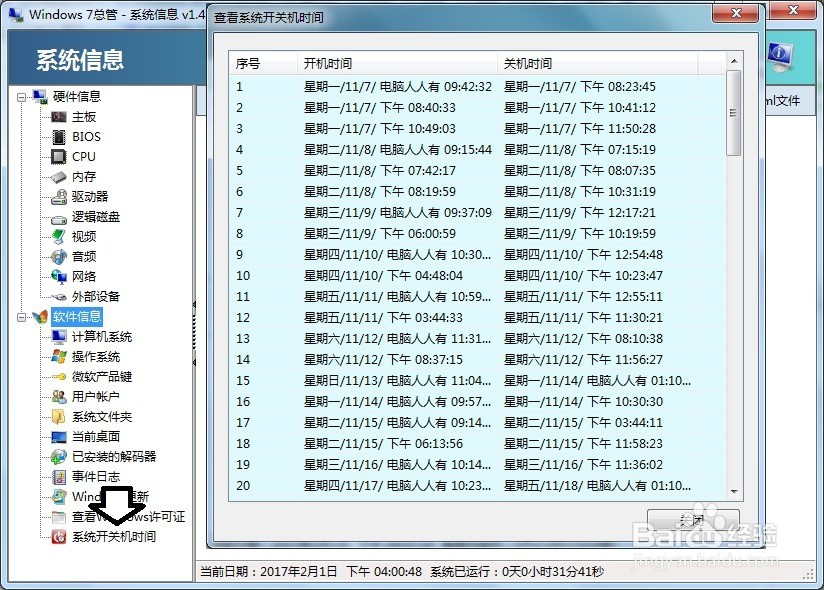824x590 pixels.
Task: Click the main window resize grip
Action: (809, 575)
